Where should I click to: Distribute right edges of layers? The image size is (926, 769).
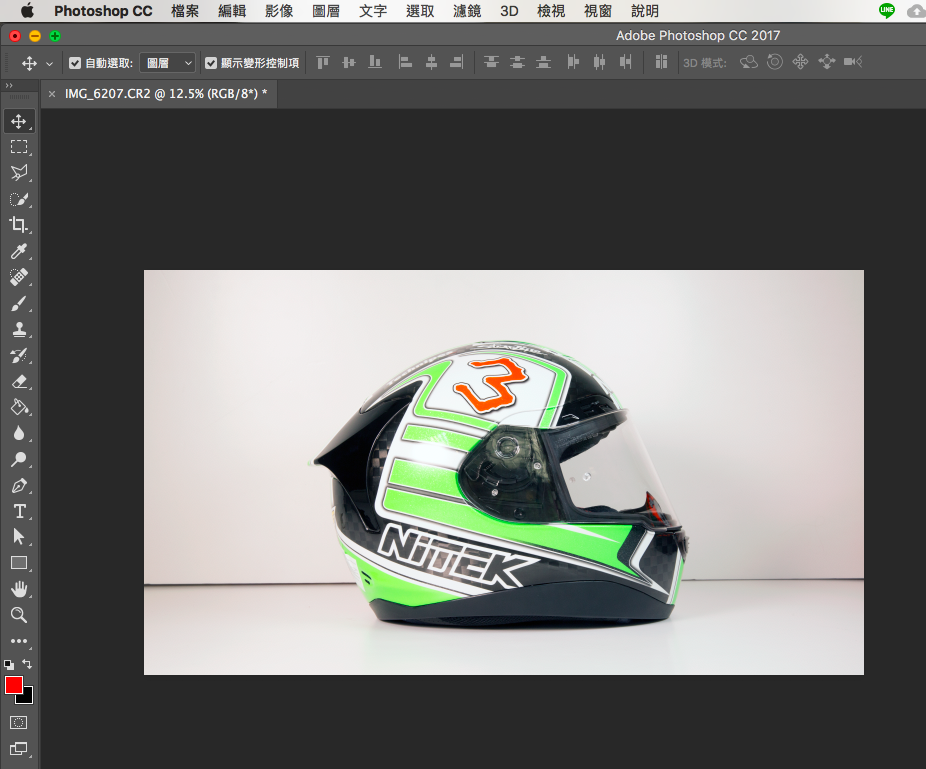pos(625,62)
